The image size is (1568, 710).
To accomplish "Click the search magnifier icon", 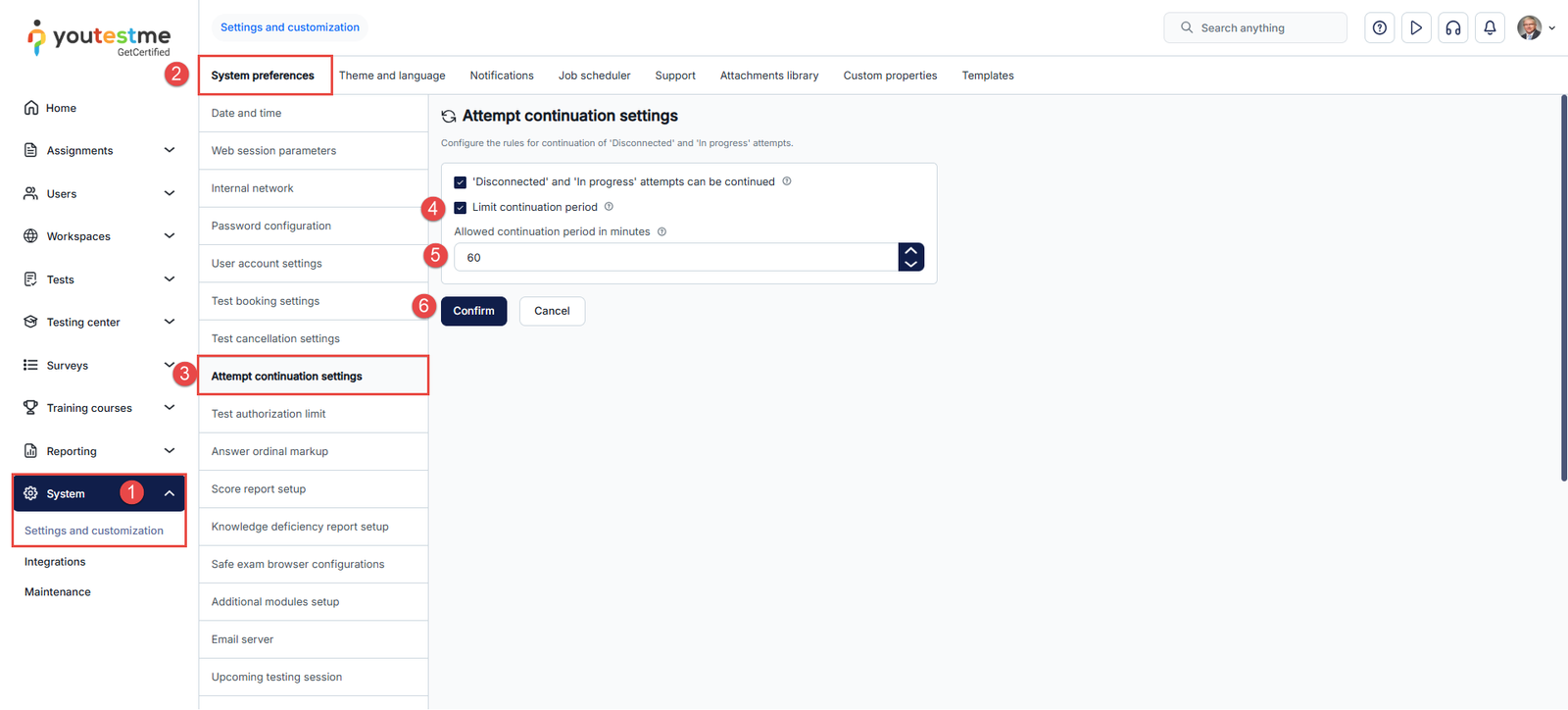I will pos(1187,27).
